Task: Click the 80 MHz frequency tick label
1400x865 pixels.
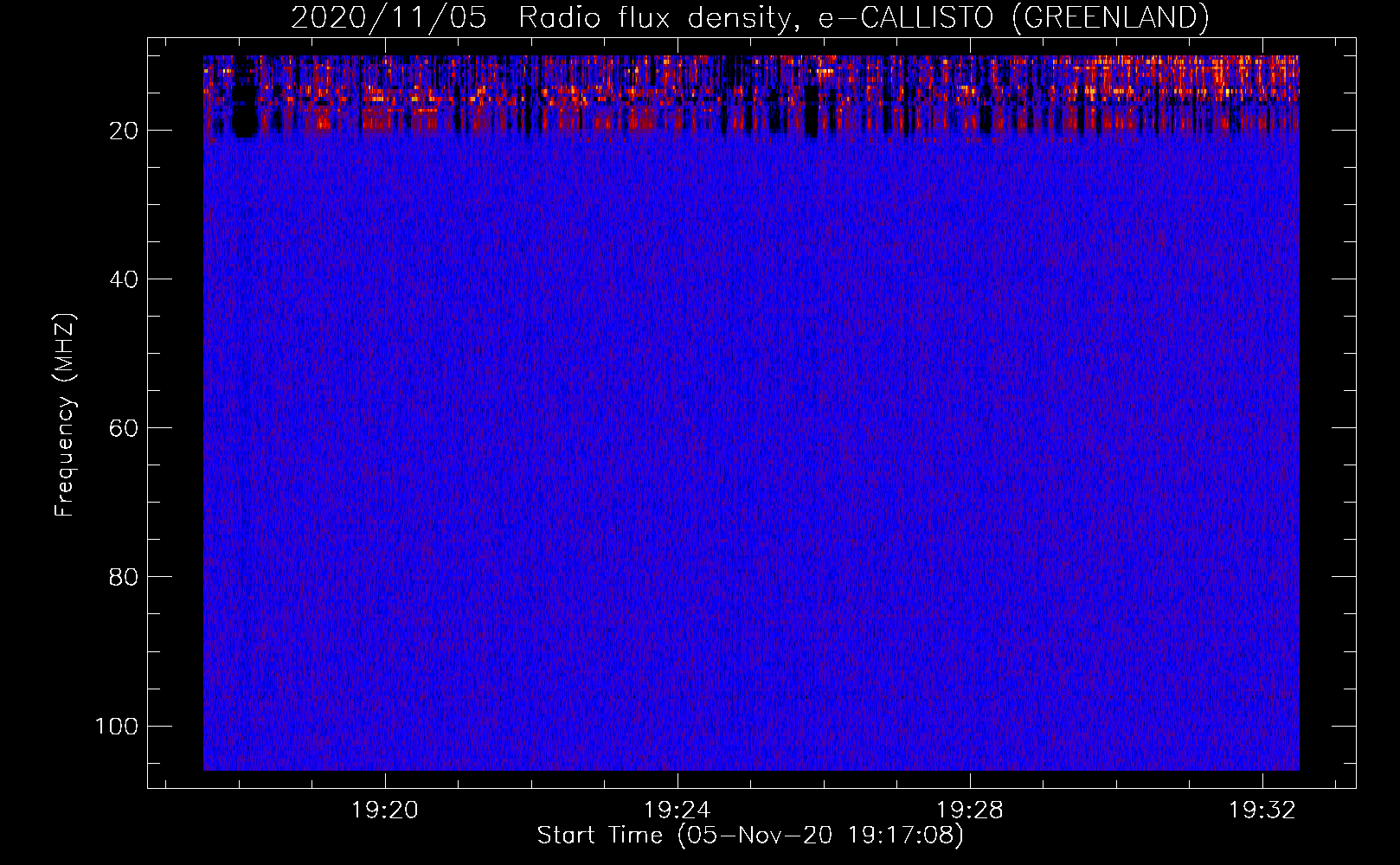Action: (x=124, y=577)
